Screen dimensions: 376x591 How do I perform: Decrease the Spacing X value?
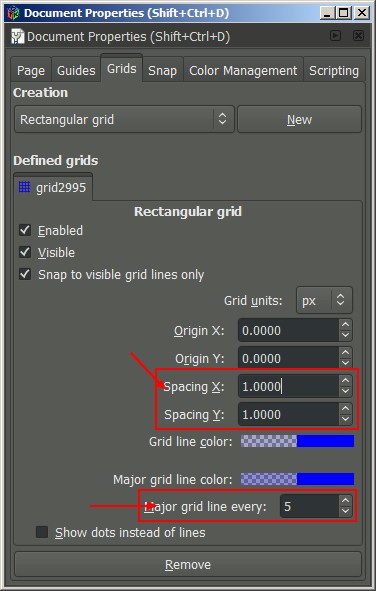(x=345, y=392)
